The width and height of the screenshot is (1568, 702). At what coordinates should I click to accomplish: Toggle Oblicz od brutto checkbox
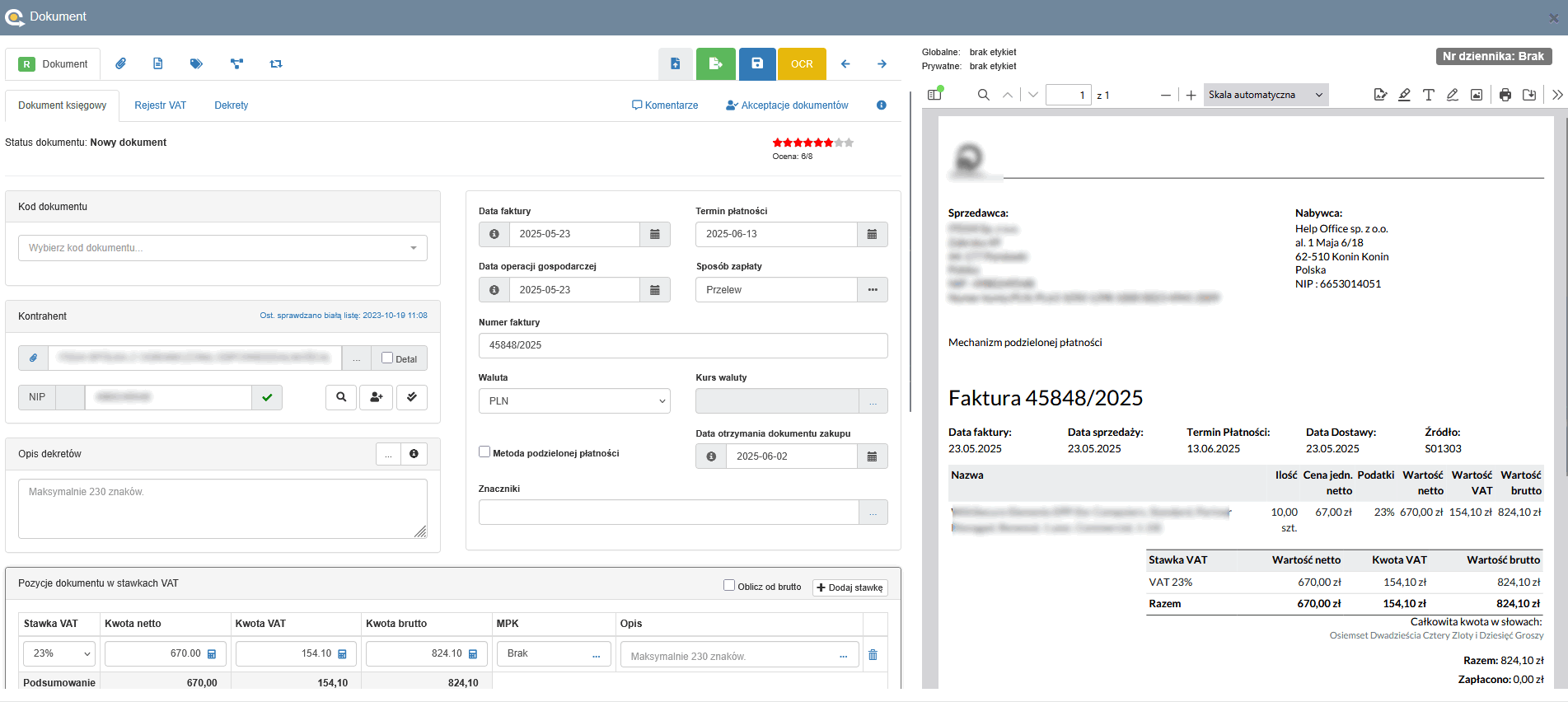coord(729,586)
